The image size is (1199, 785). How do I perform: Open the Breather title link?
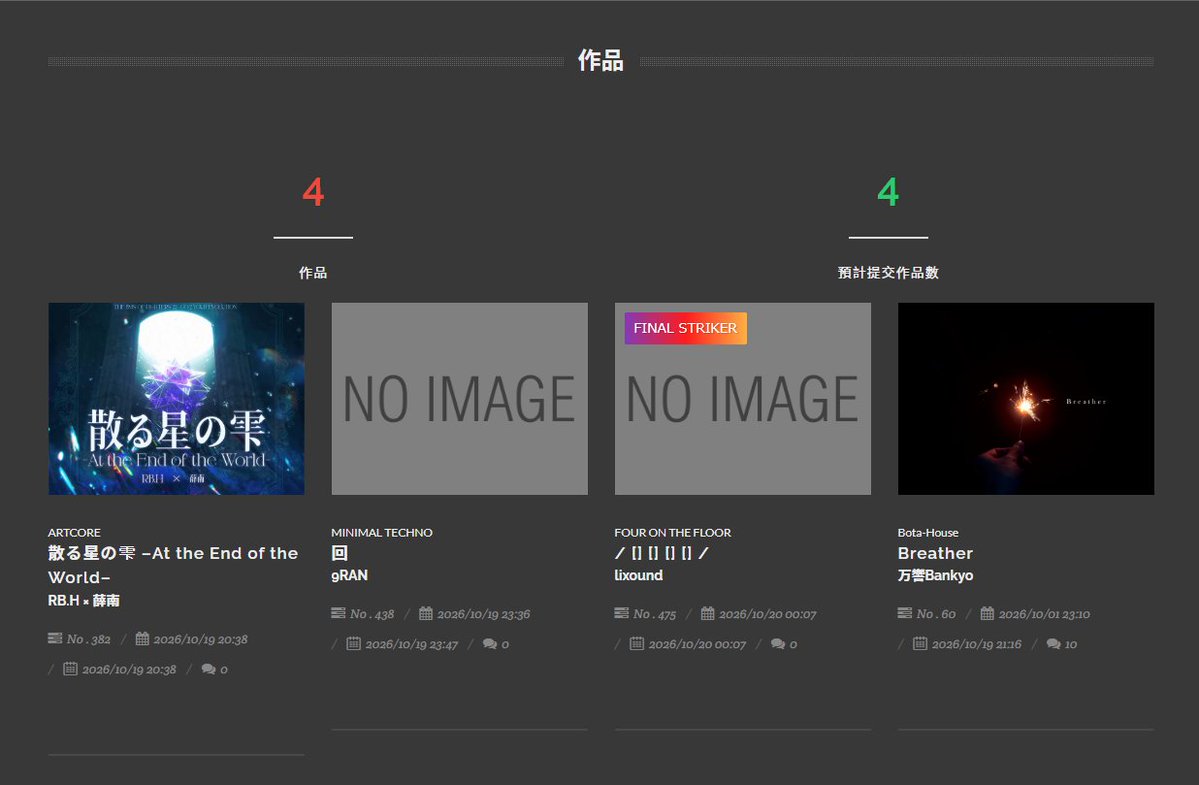tap(935, 553)
